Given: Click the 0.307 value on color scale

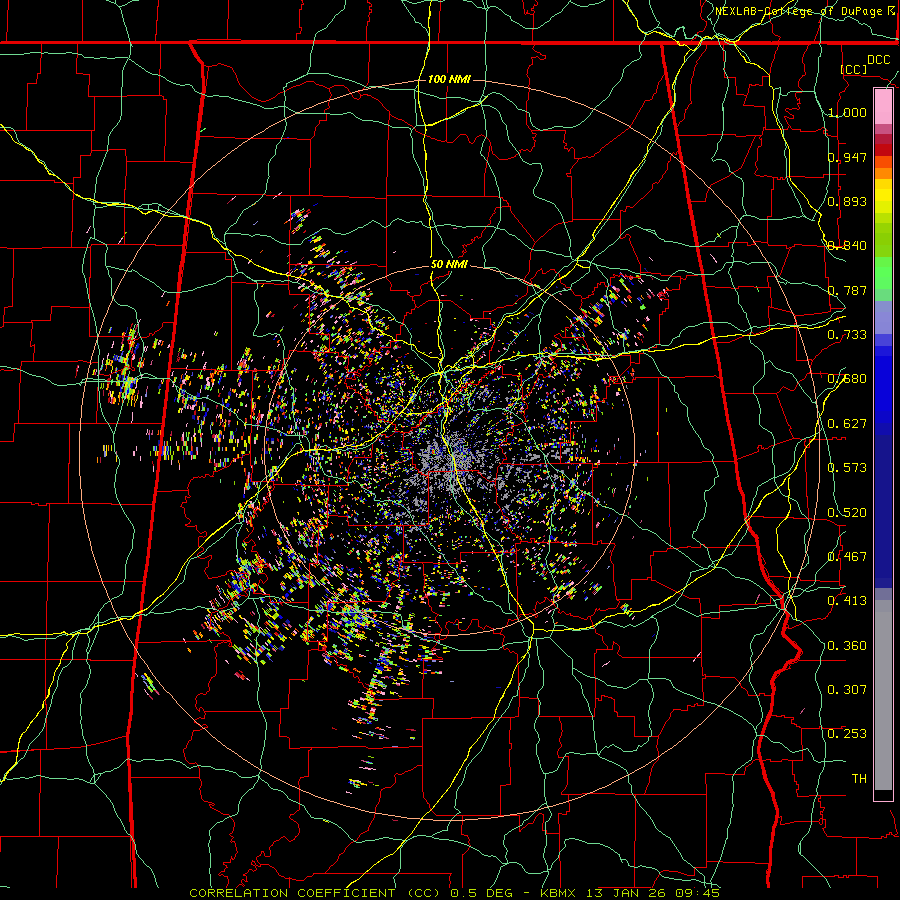Looking at the screenshot, I should (x=847, y=690).
